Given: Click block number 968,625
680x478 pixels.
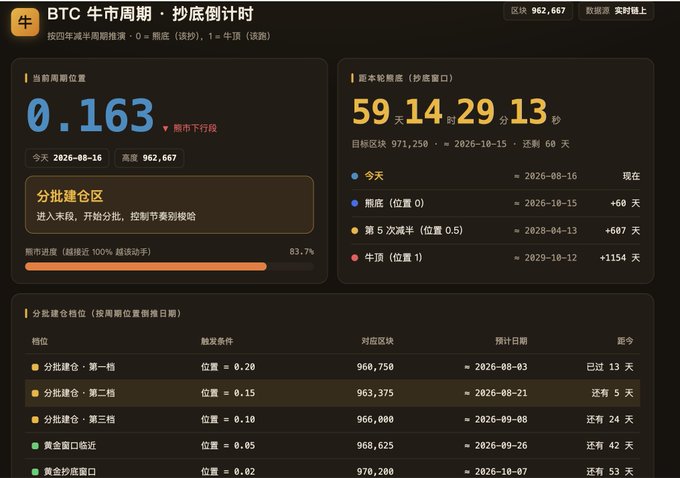Looking at the screenshot, I should point(375,445).
